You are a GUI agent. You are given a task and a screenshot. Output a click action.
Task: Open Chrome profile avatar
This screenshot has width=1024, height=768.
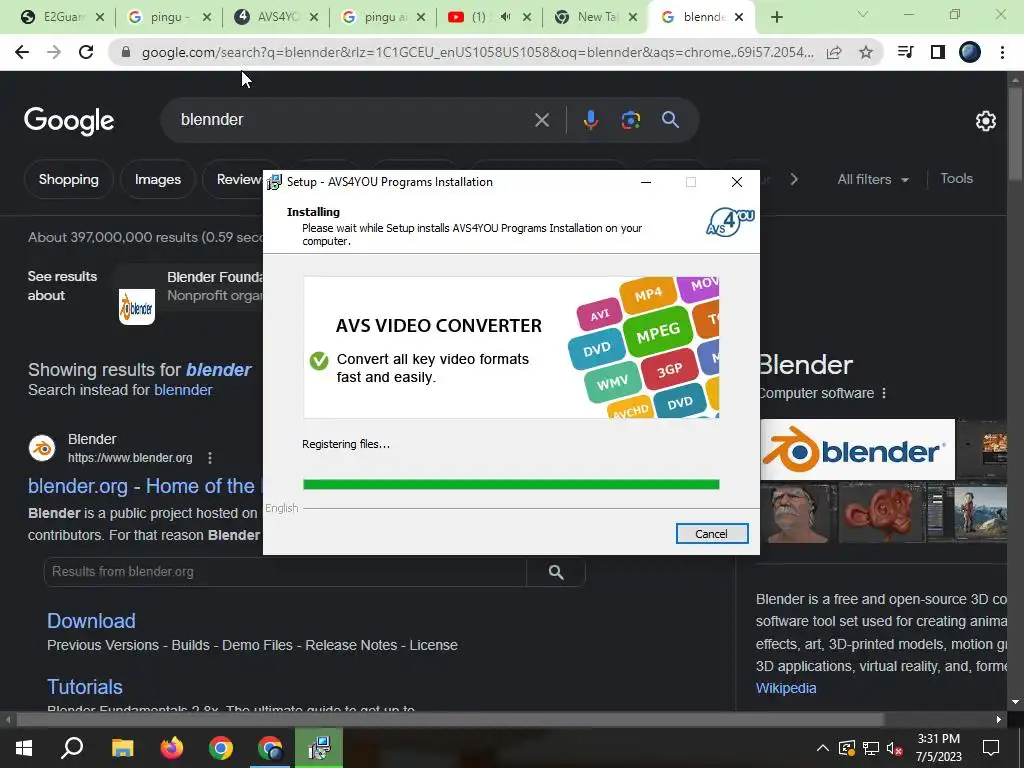(x=970, y=52)
